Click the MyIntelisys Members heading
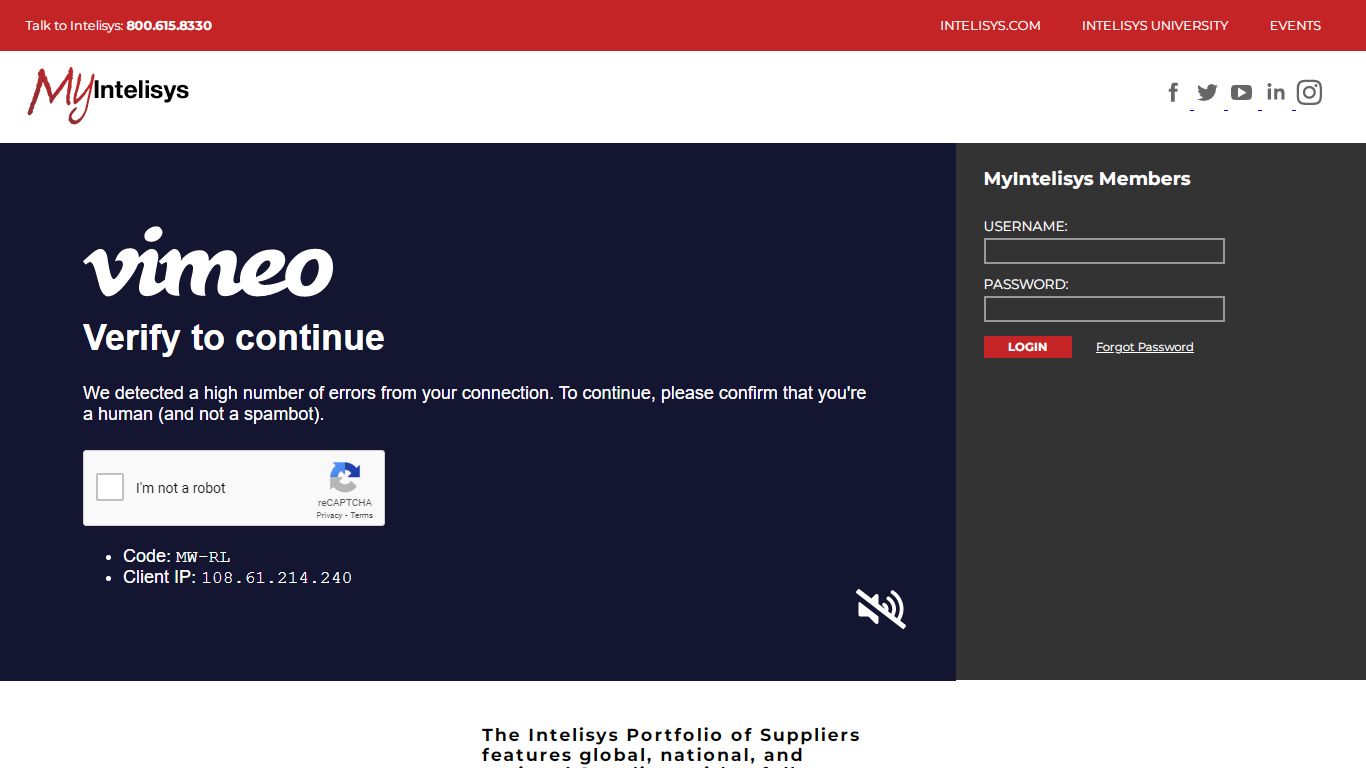 1087,179
